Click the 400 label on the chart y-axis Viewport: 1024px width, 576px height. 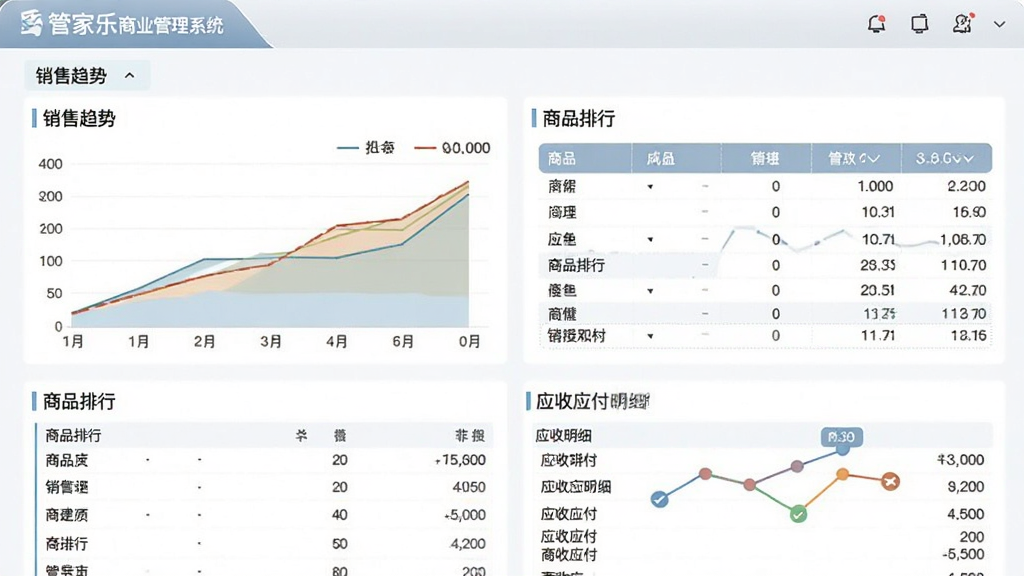(x=50, y=164)
